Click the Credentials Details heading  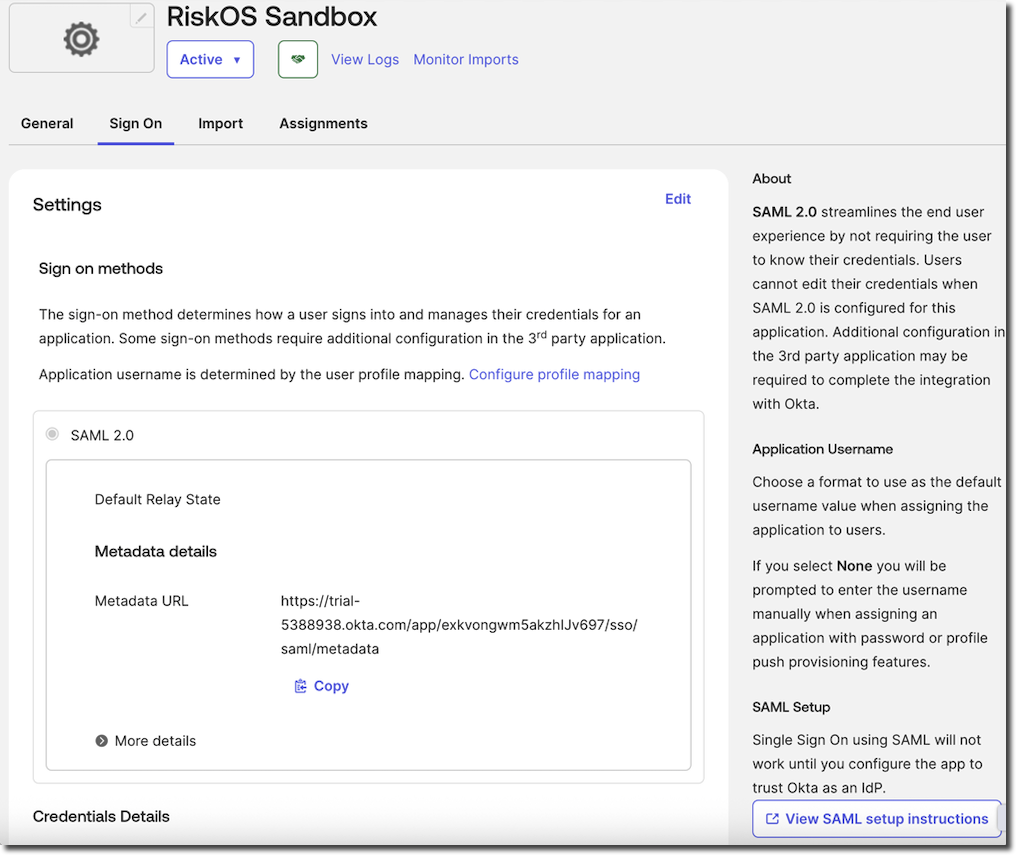(x=101, y=816)
